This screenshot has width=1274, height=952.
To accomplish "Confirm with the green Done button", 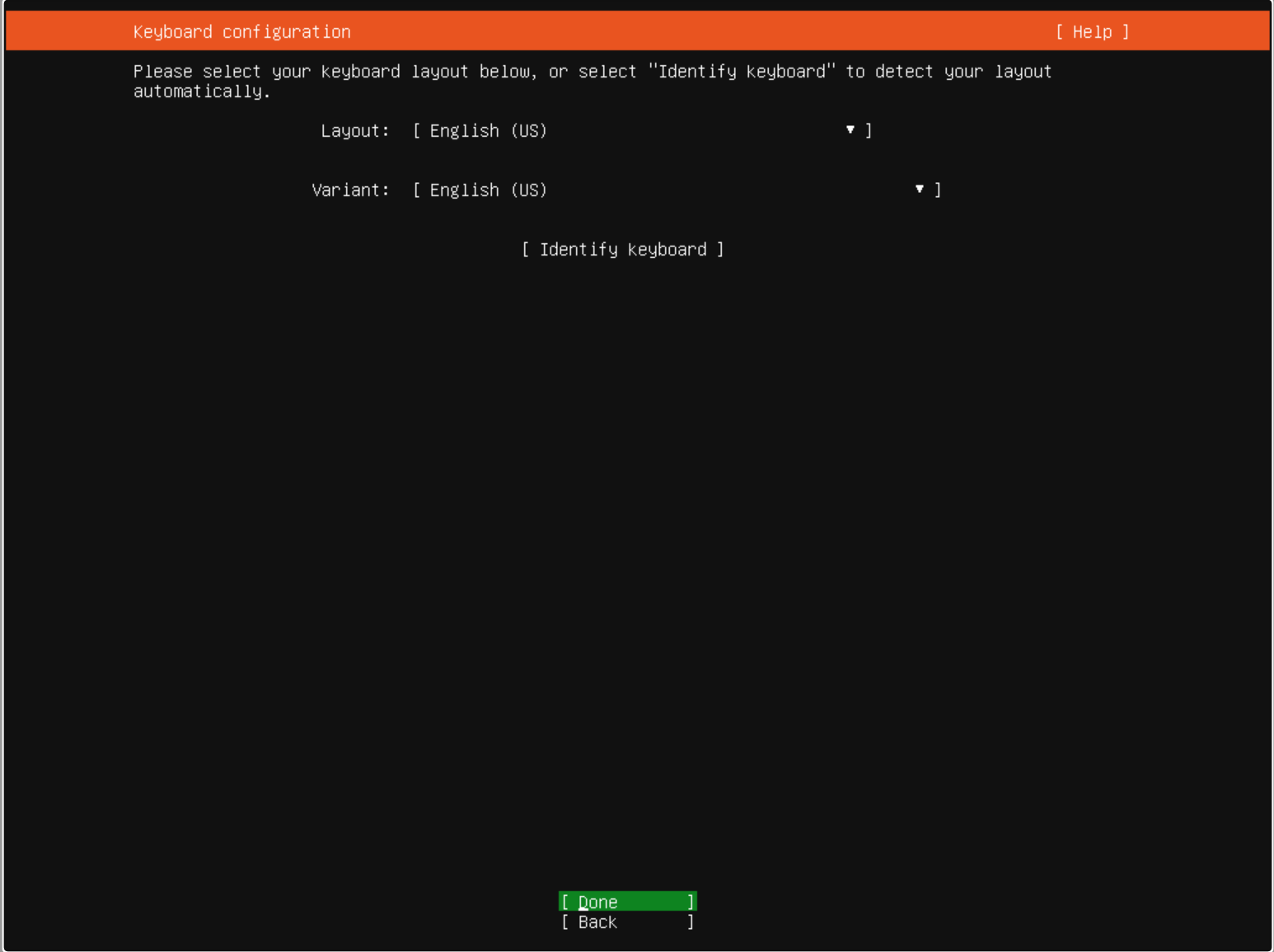I will pyautogui.click(x=627, y=902).
